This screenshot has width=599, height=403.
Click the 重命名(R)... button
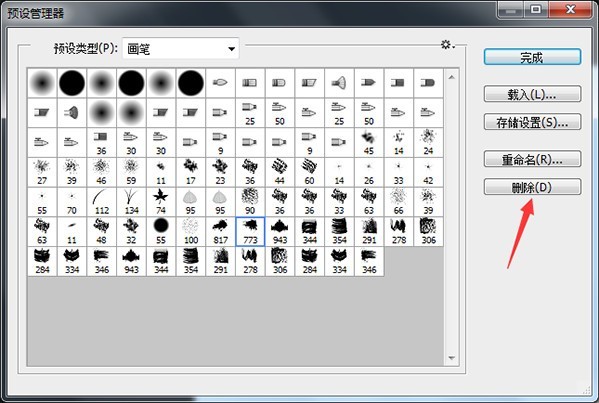(532, 159)
